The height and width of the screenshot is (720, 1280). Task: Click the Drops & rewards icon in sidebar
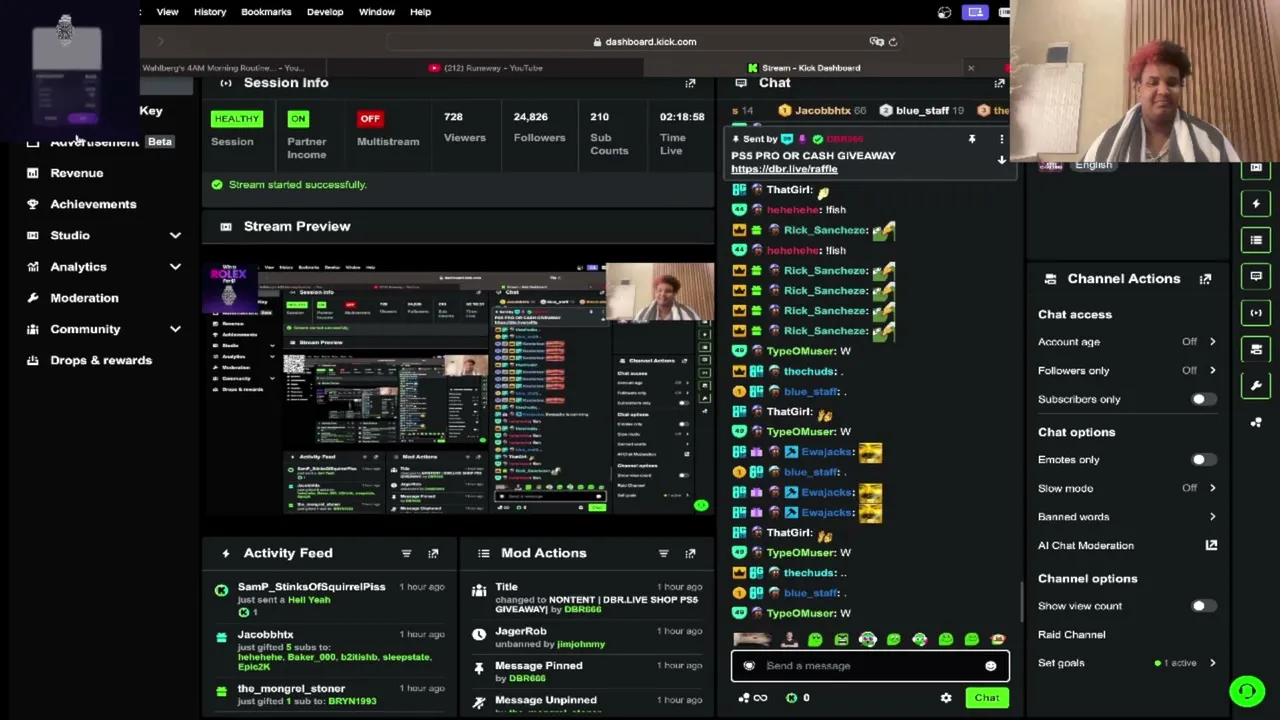click(x=33, y=360)
